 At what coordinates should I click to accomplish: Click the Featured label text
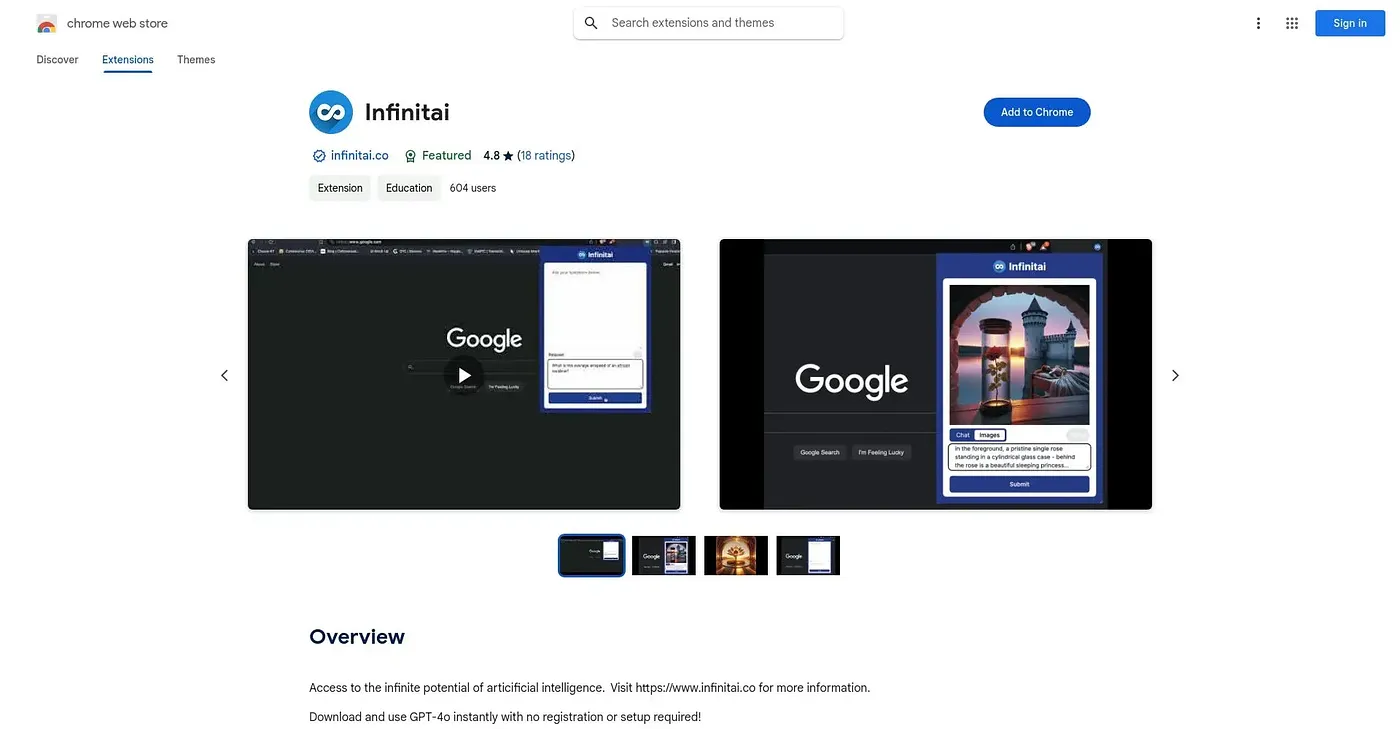446,156
